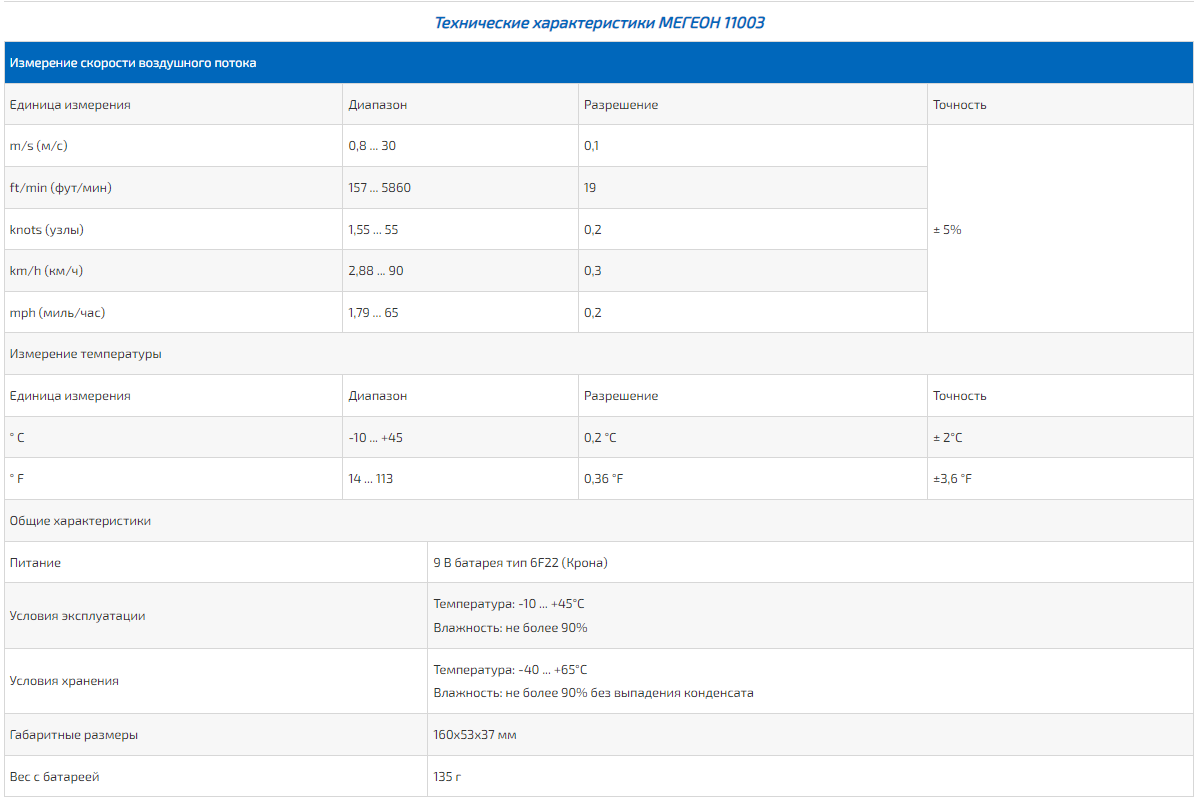Click the resolution '0,2 °C'
The image size is (1198, 802).
click(601, 438)
